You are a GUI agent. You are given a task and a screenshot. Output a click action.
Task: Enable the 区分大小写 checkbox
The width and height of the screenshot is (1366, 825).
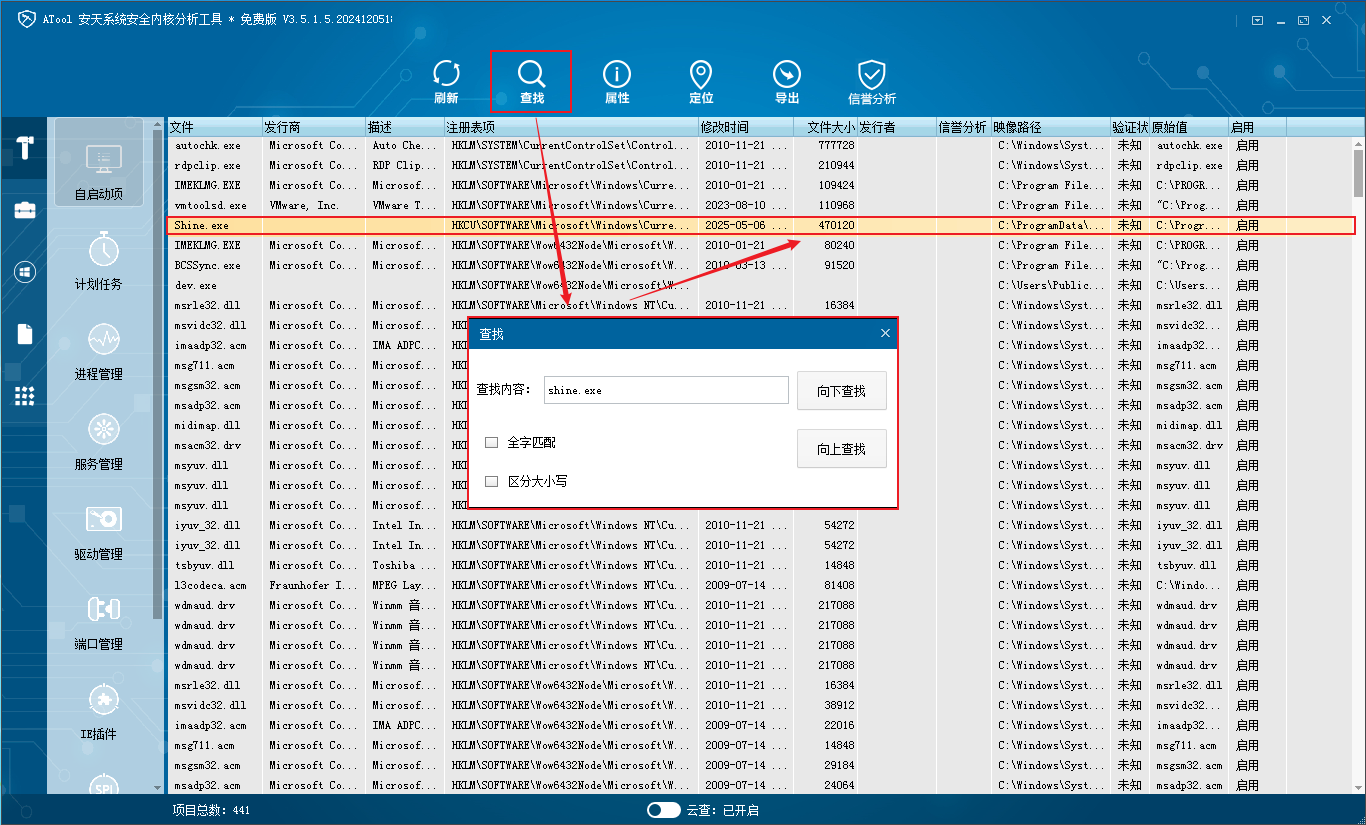click(x=492, y=481)
